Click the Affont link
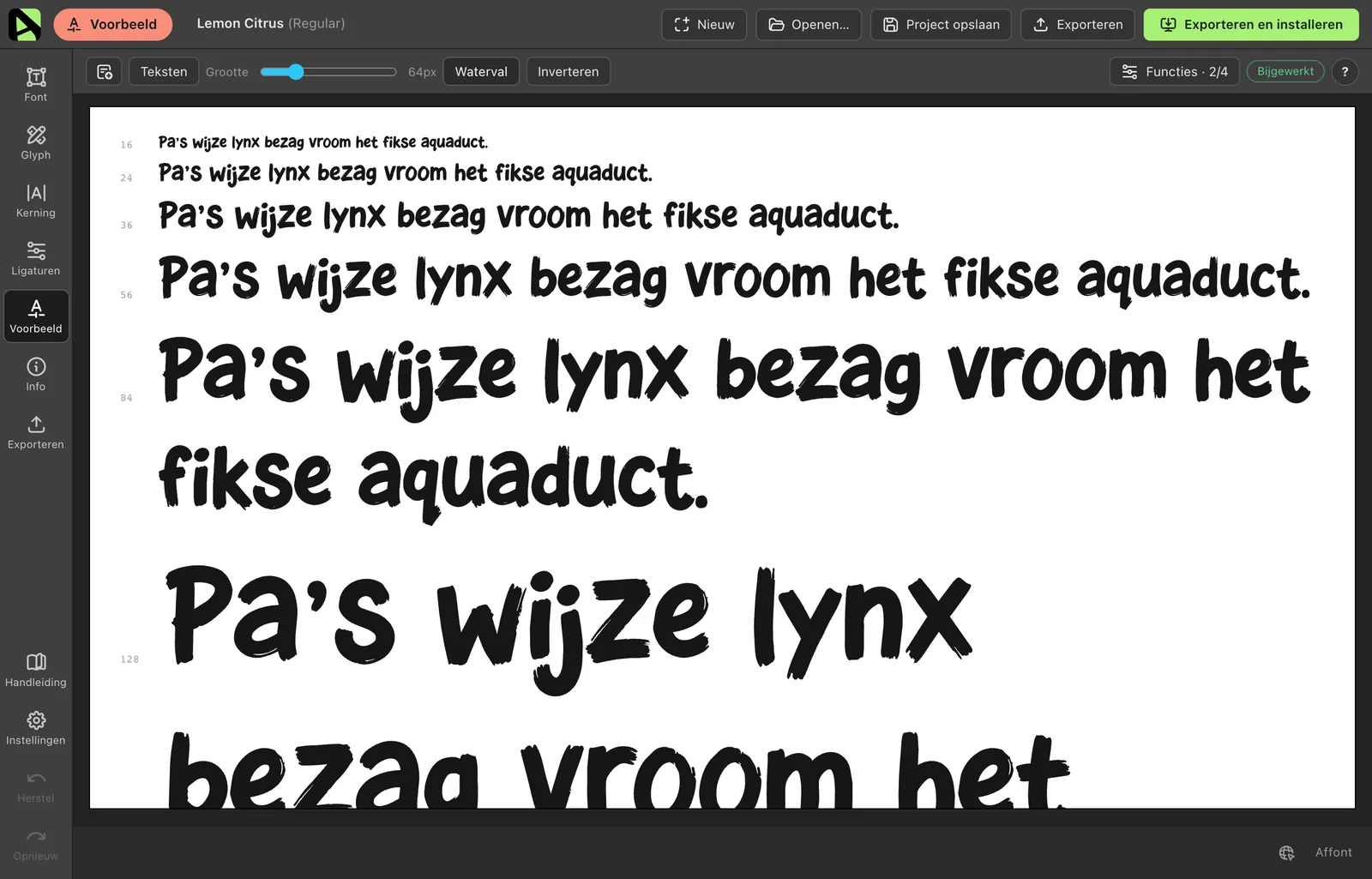Image resolution: width=1372 pixels, height=879 pixels. 1333,852
